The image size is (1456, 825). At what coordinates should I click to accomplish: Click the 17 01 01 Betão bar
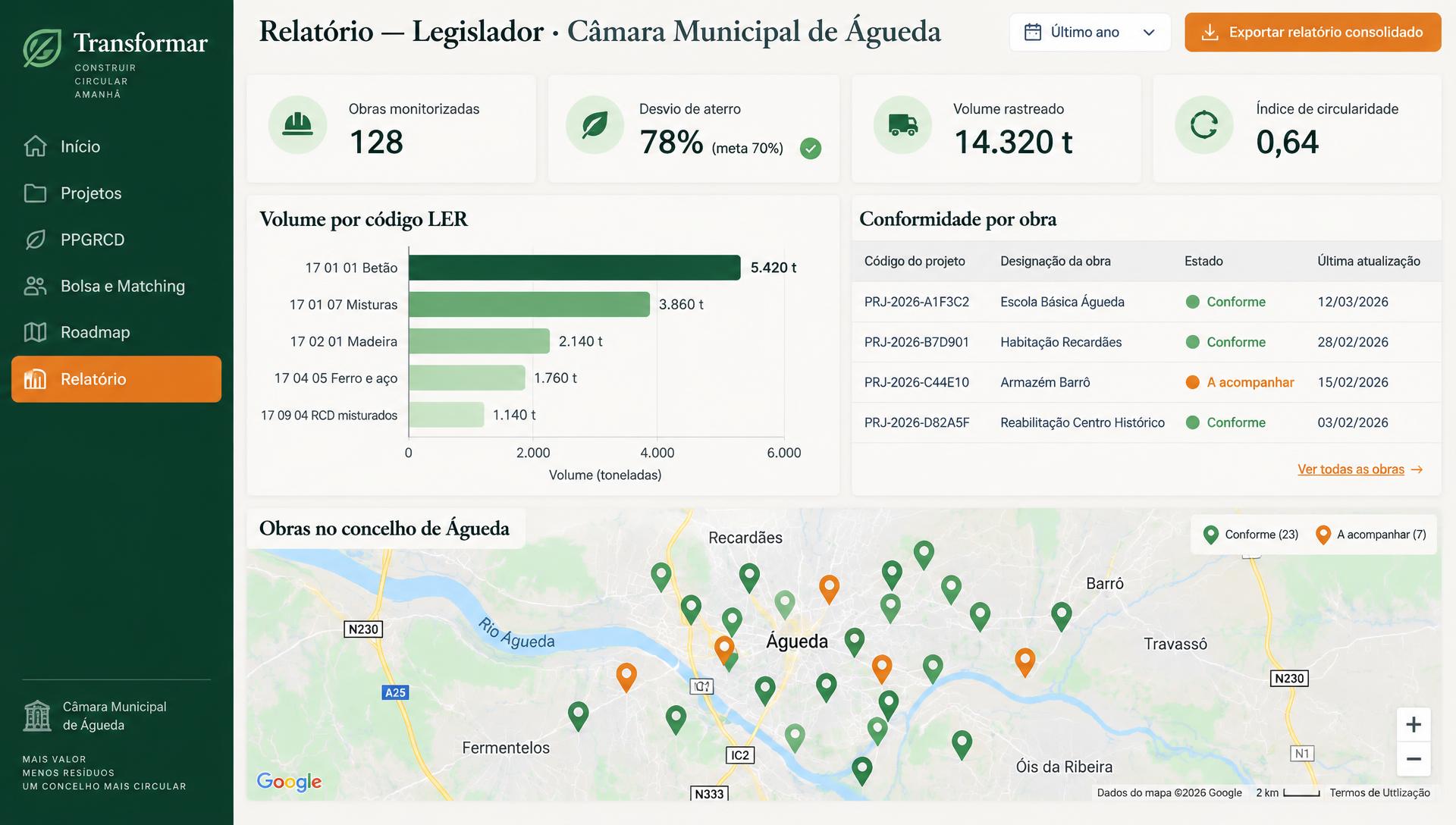[x=575, y=268]
